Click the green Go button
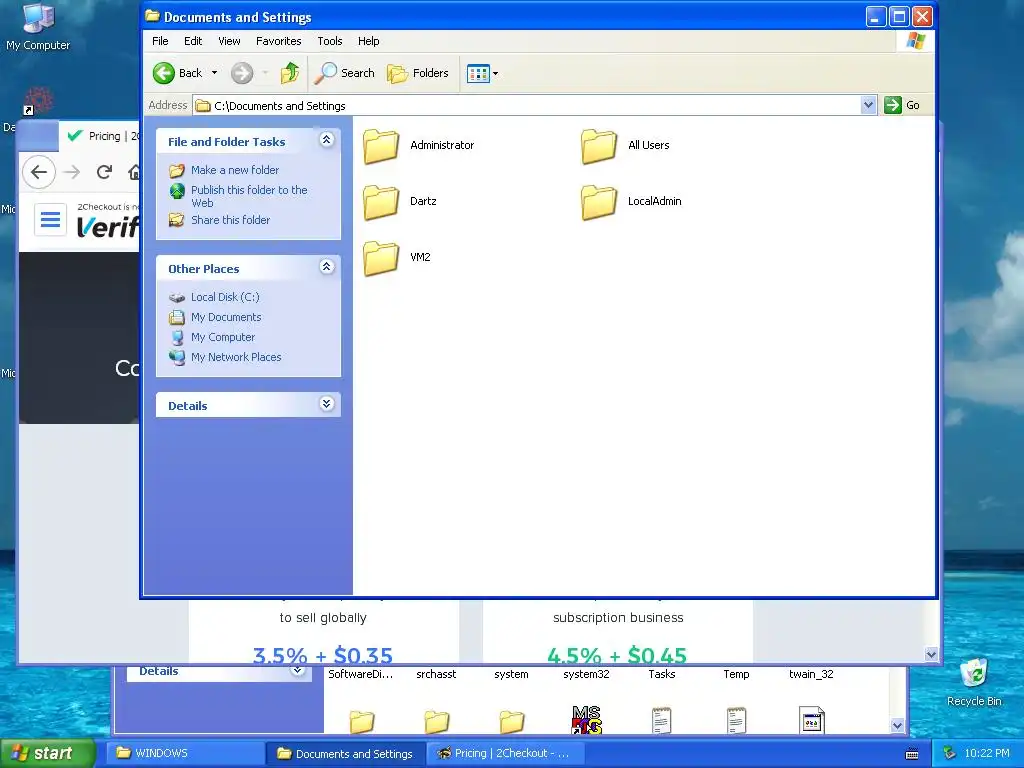Screen dimensions: 1024x768 click(x=902, y=105)
